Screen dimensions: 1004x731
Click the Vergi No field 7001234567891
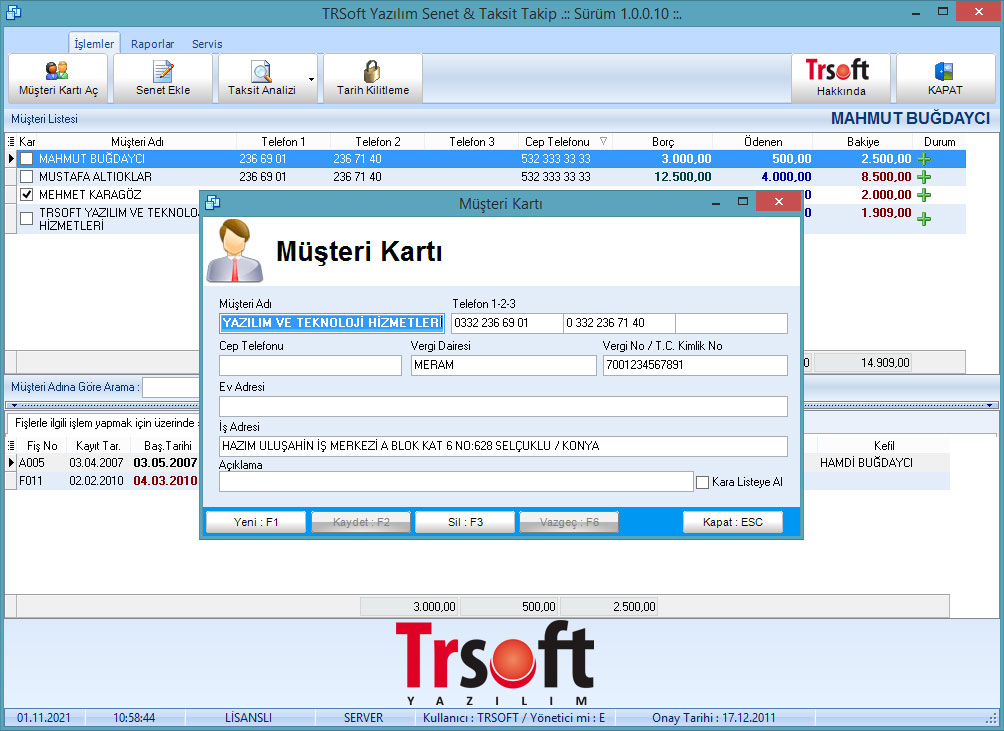695,365
